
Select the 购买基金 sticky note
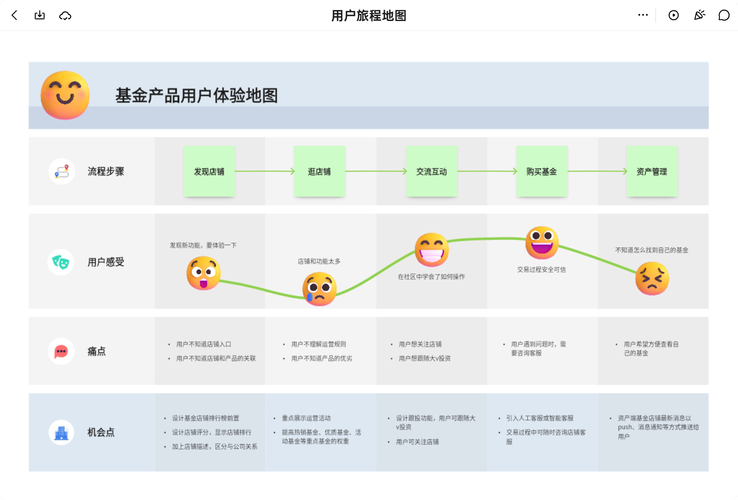click(542, 171)
